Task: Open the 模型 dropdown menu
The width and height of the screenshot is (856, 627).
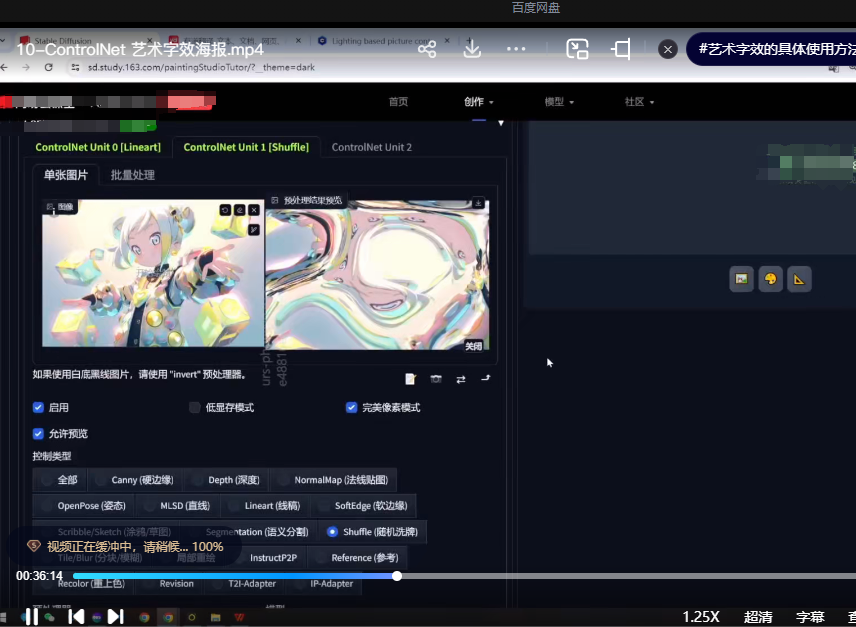Action: coord(559,101)
